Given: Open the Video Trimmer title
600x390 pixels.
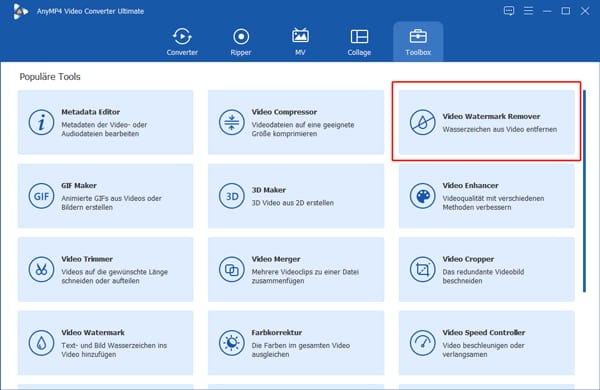Looking at the screenshot, I should point(87,259).
